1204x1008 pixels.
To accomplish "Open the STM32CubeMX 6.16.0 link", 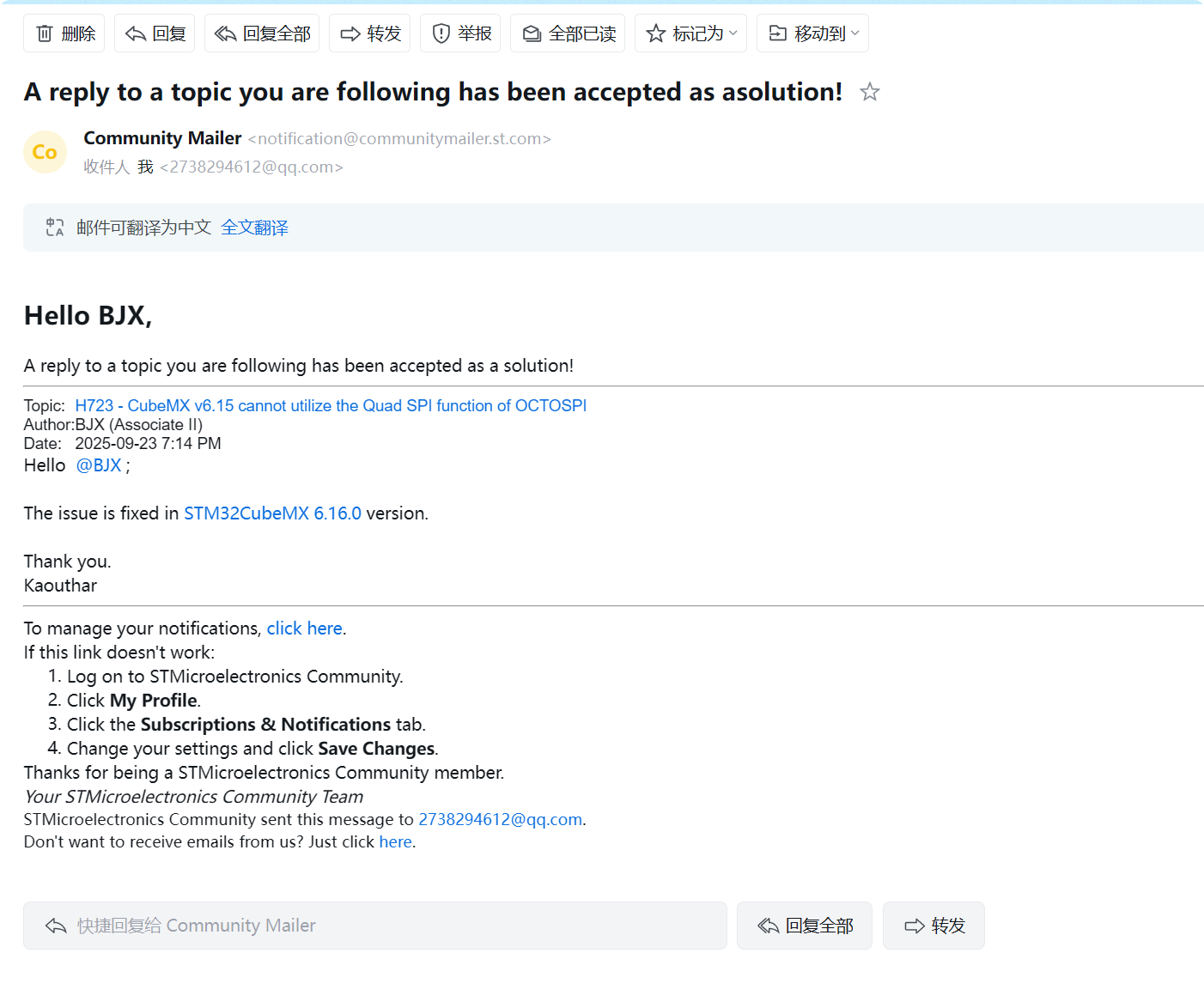I will click(x=272, y=513).
